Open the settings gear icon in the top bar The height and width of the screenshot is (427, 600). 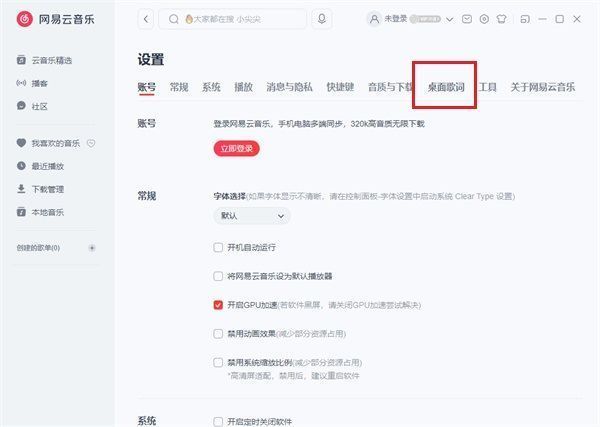point(485,19)
